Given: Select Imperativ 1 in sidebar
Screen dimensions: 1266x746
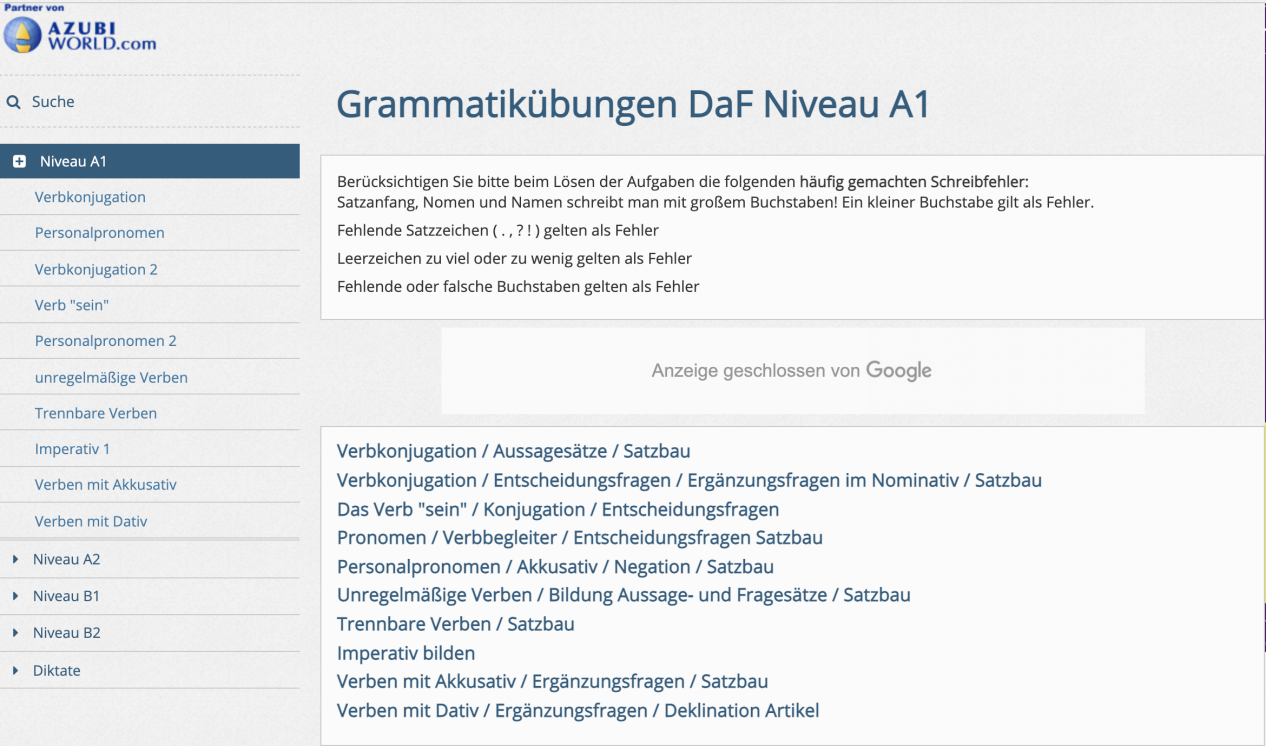Looking at the screenshot, I should pos(72,449).
